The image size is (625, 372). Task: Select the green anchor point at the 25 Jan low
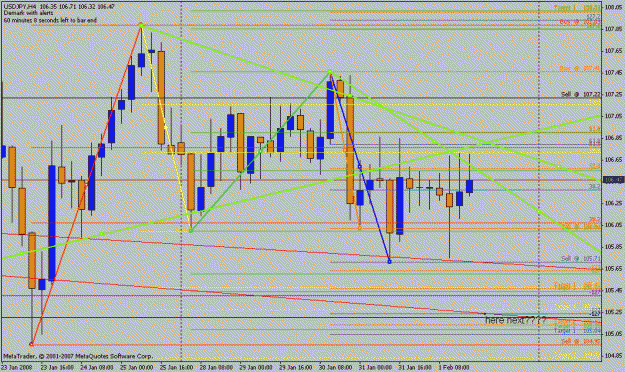coord(191,230)
